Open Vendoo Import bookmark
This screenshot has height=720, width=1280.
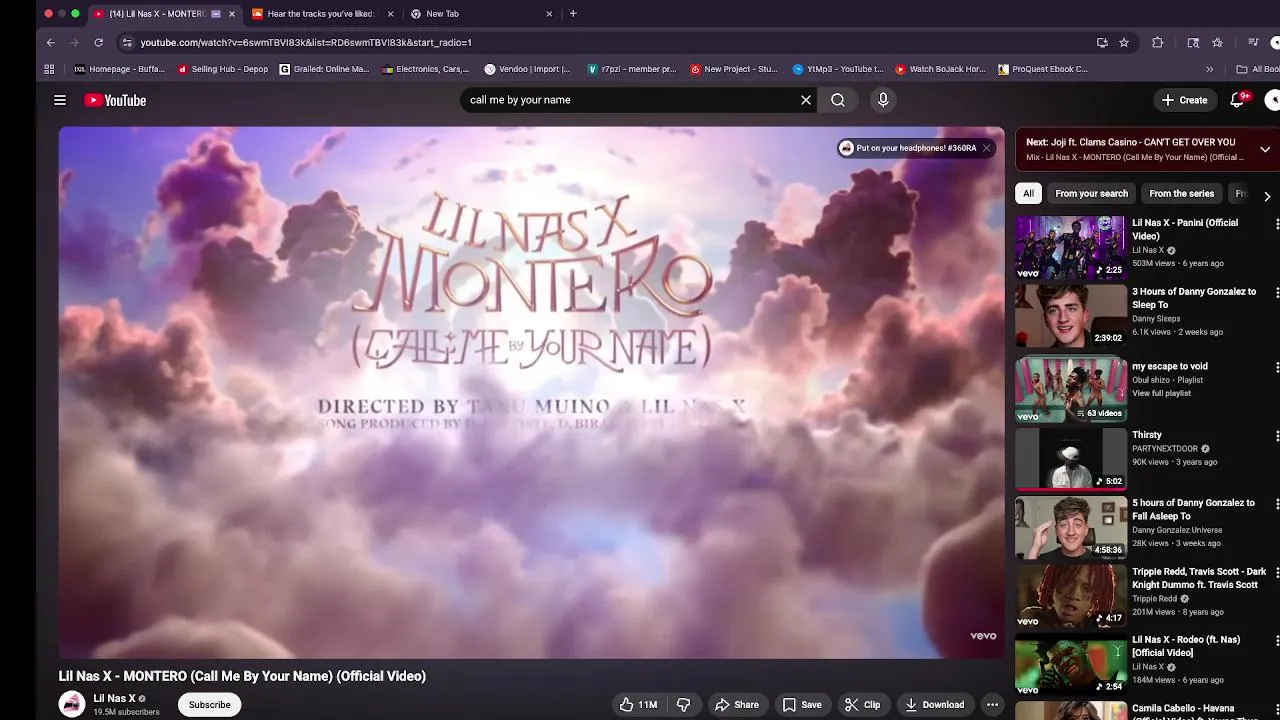pyautogui.click(x=528, y=70)
